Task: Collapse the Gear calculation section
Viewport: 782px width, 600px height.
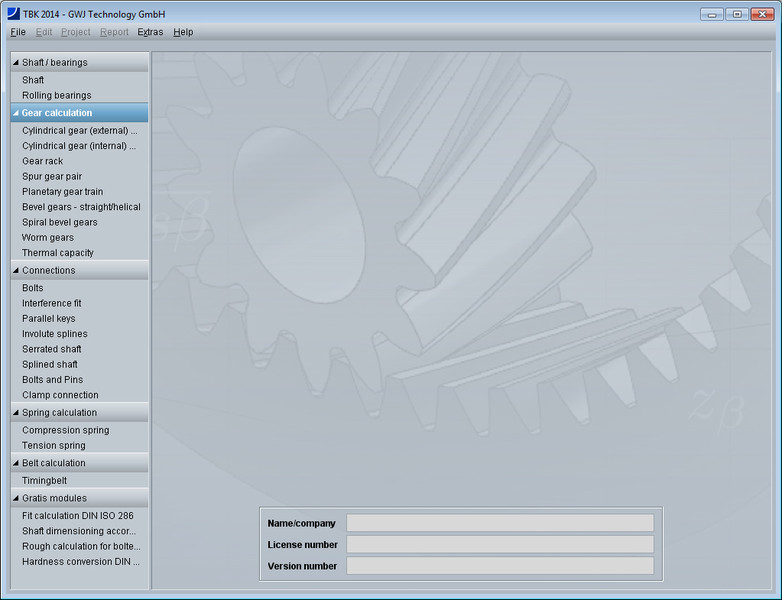Action: [x=15, y=113]
